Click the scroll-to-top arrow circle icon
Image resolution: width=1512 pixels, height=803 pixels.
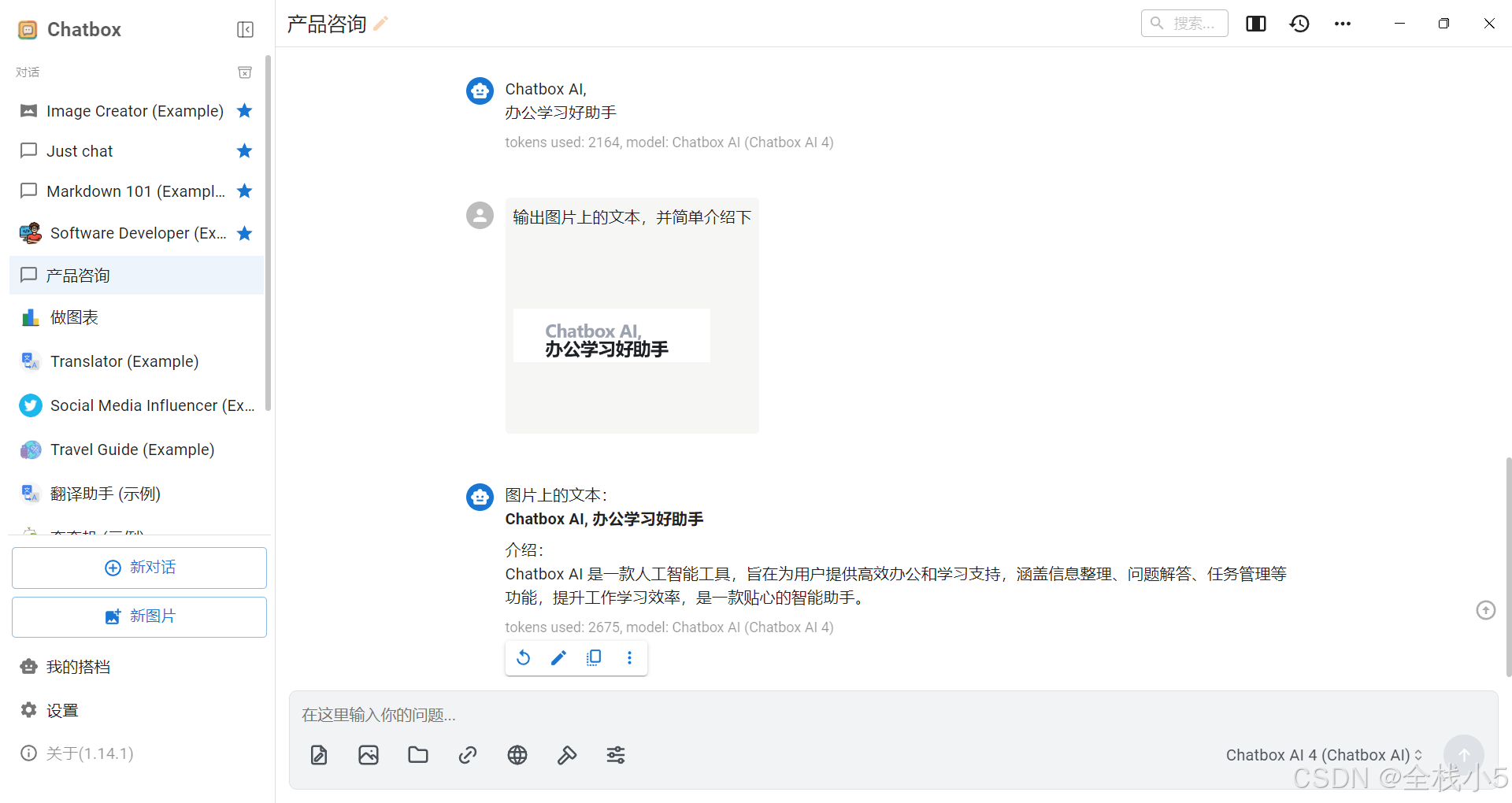click(1486, 610)
